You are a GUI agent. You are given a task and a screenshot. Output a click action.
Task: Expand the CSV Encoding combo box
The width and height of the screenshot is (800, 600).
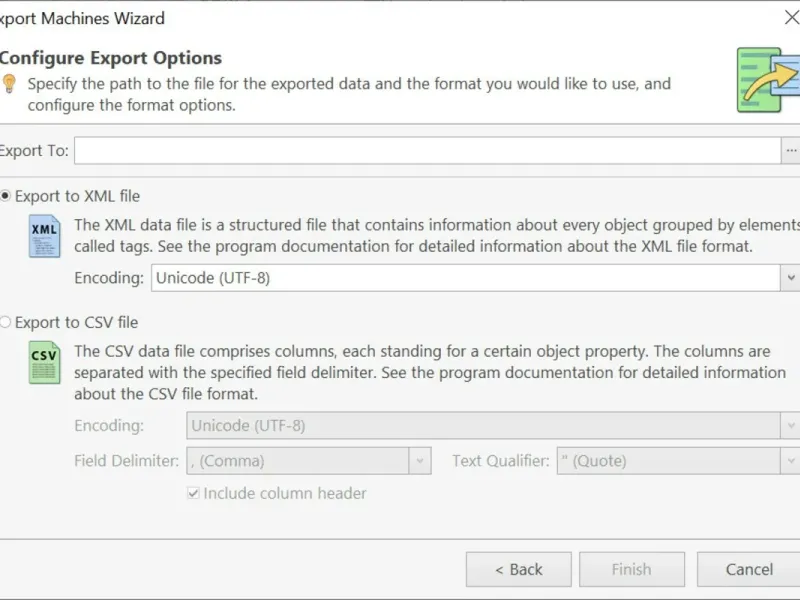790,426
